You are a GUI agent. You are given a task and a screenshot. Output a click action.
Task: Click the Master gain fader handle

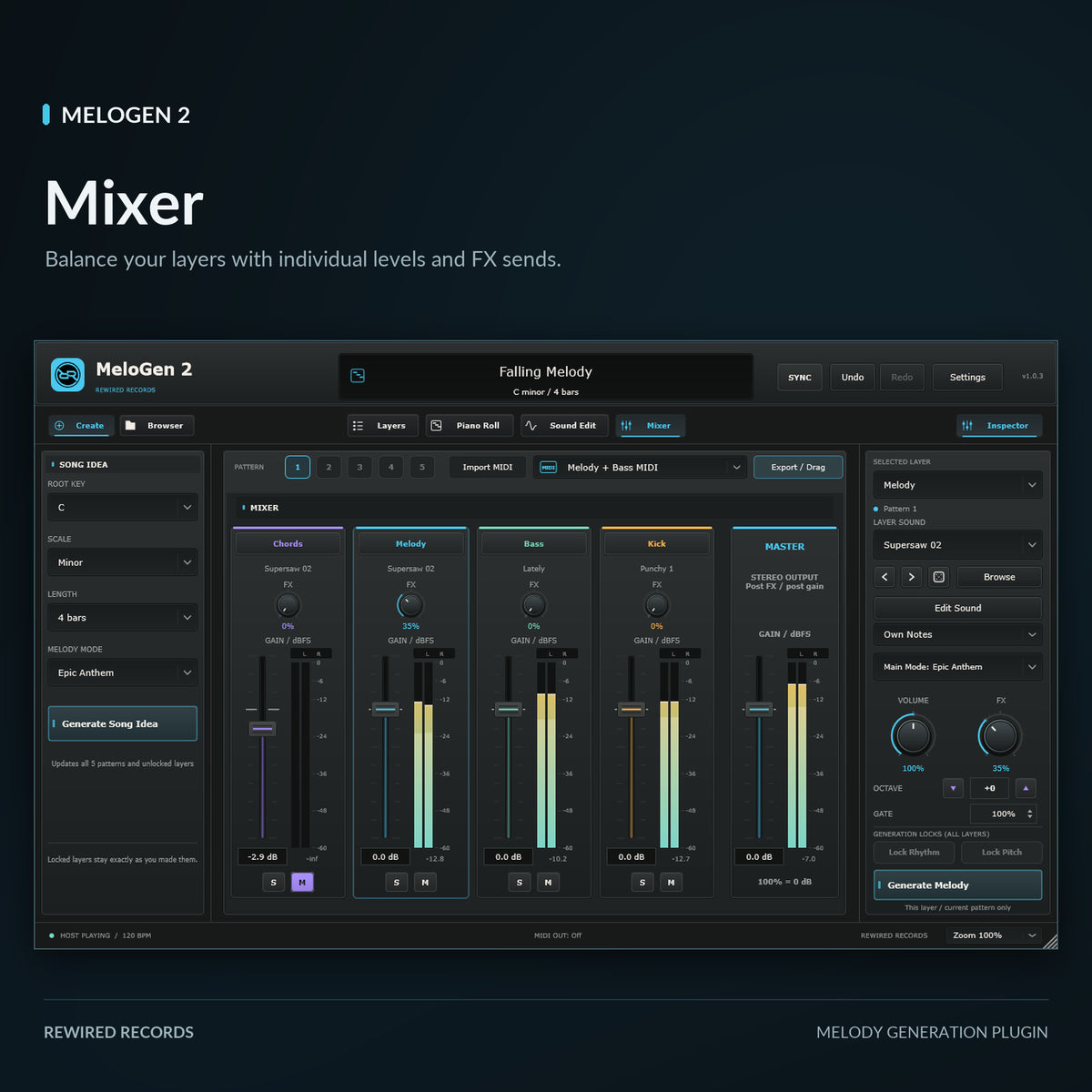click(x=759, y=709)
